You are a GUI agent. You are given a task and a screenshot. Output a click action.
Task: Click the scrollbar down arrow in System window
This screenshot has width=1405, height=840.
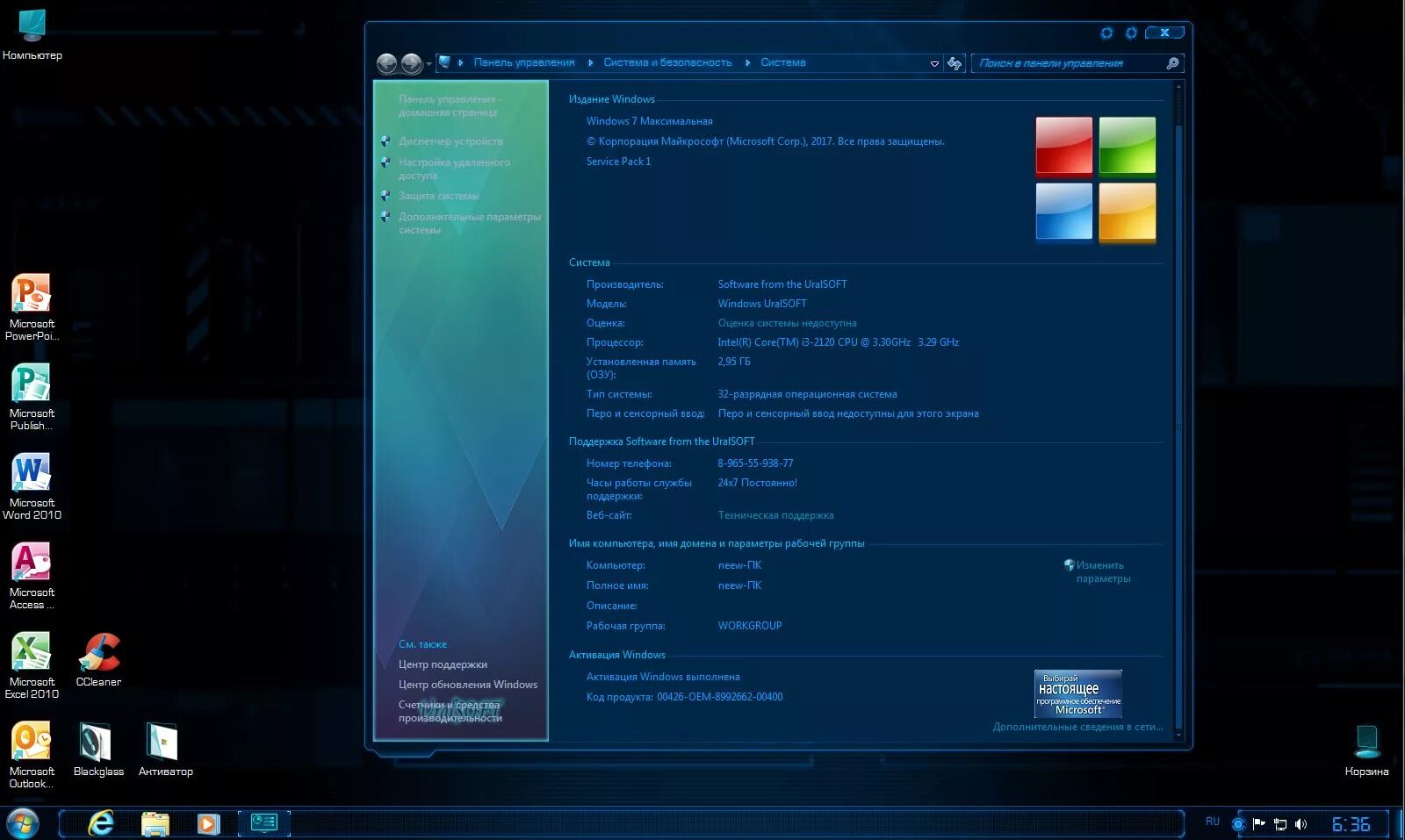point(1178,734)
